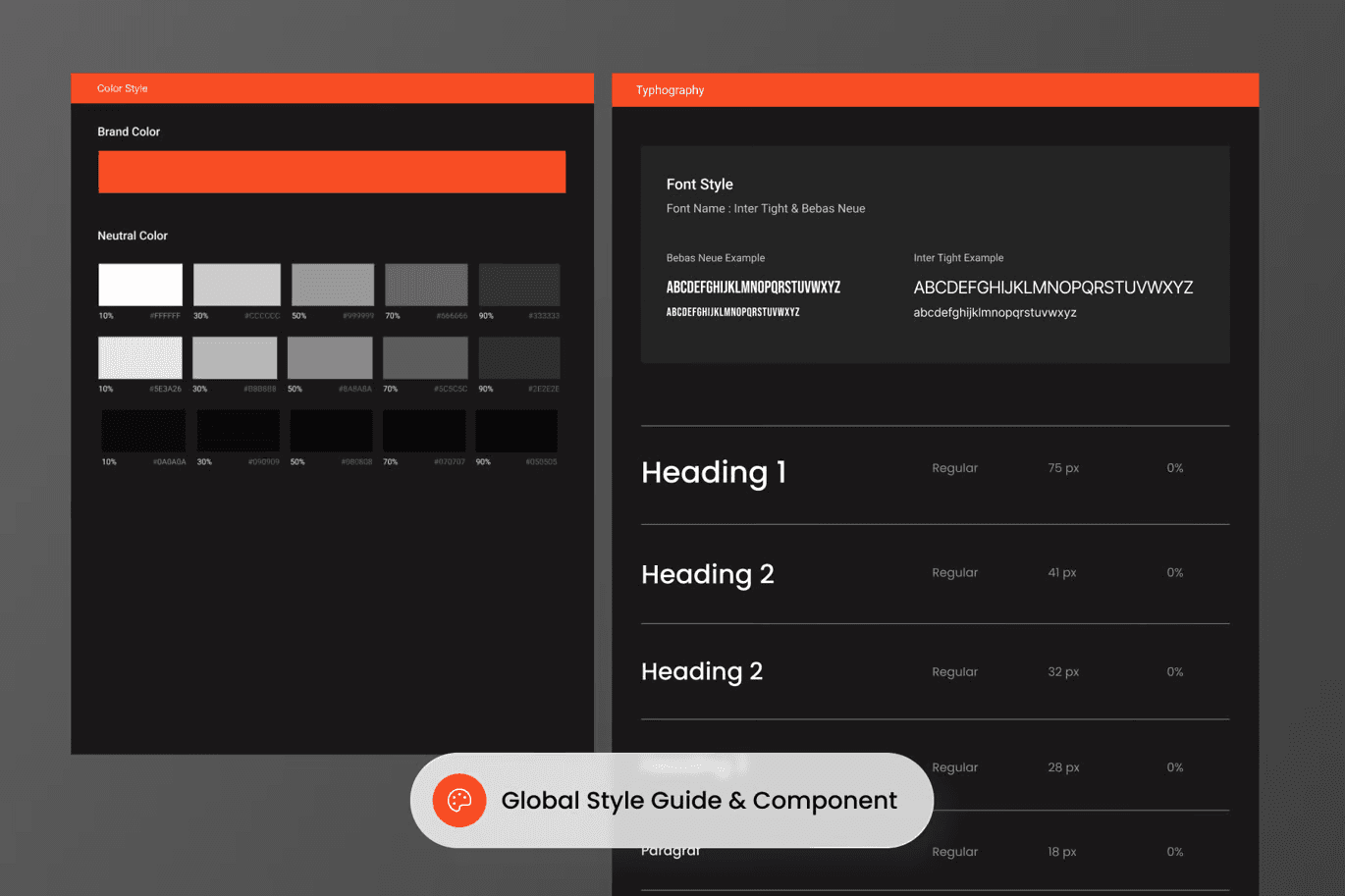Viewport: 1345px width, 896px height.
Task: Select the swatch labeled #5E3A26
Action: (x=140, y=358)
